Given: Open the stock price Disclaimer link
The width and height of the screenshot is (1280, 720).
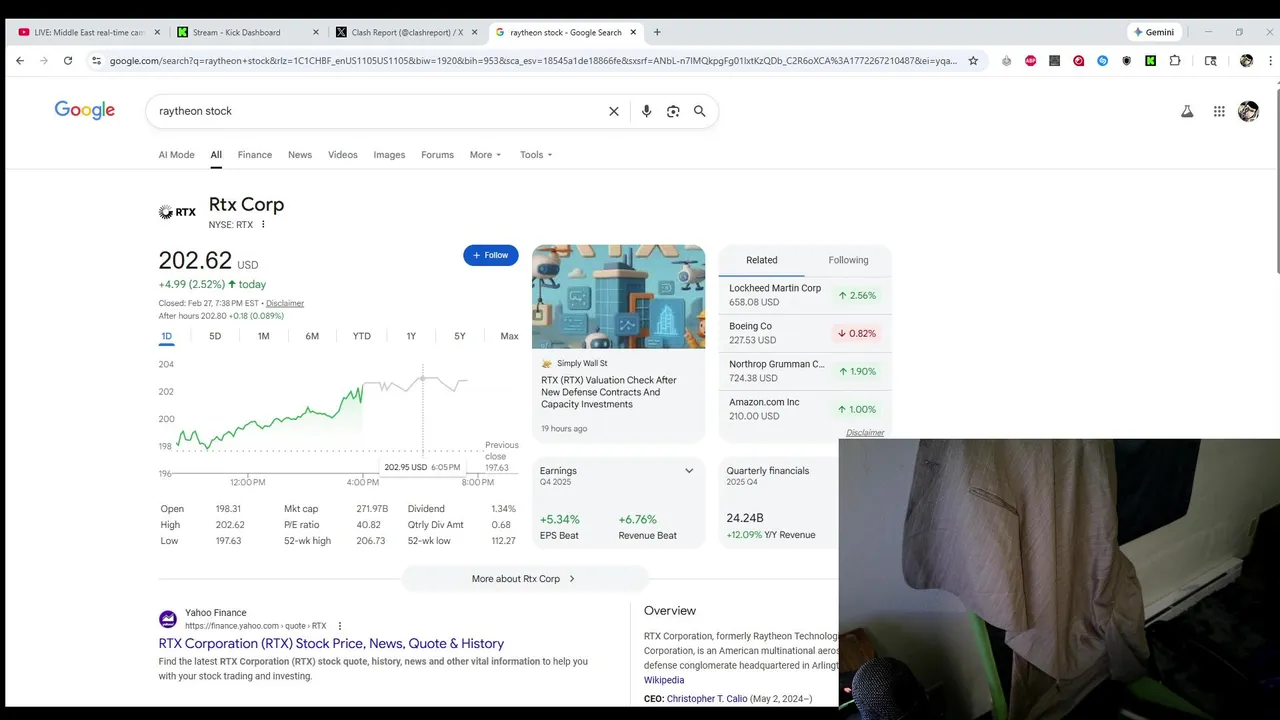Looking at the screenshot, I should pyautogui.click(x=285, y=303).
